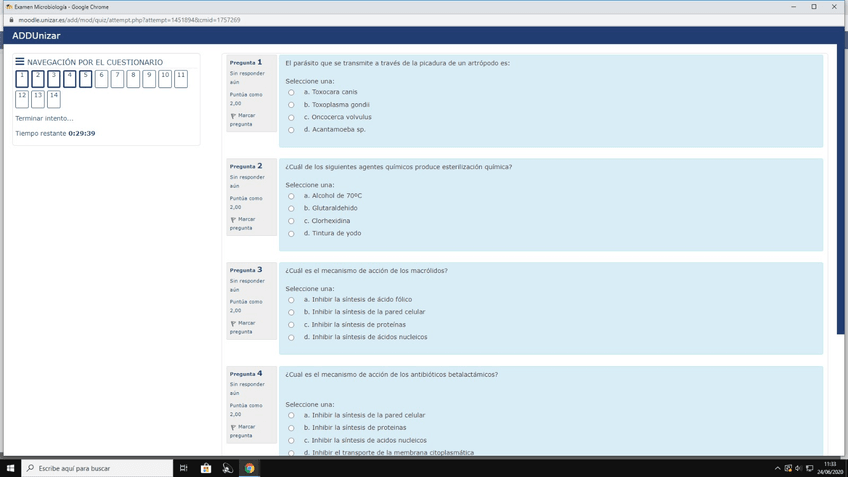Viewport: 848px width, 477px height.
Task: Choose c. Clorhexidina
Action: 291,221
